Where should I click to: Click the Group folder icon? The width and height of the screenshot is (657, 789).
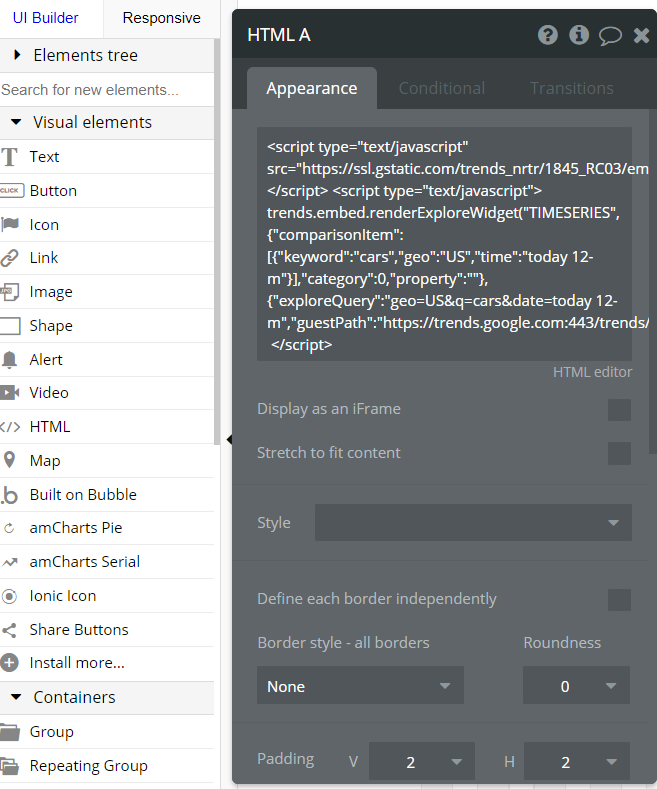10,732
